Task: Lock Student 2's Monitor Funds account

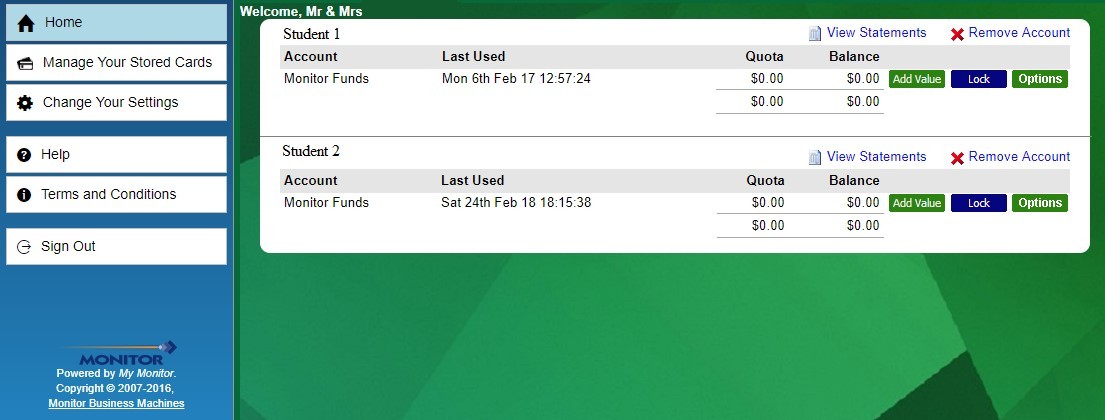Action: click(x=978, y=203)
